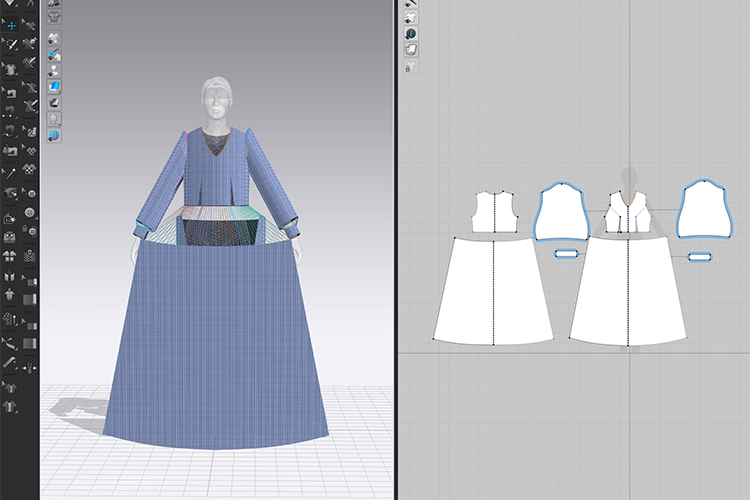The width and height of the screenshot is (750, 500).
Task: Select the blue cross-arrow Select/Move tool
Action: [x=10, y=24]
